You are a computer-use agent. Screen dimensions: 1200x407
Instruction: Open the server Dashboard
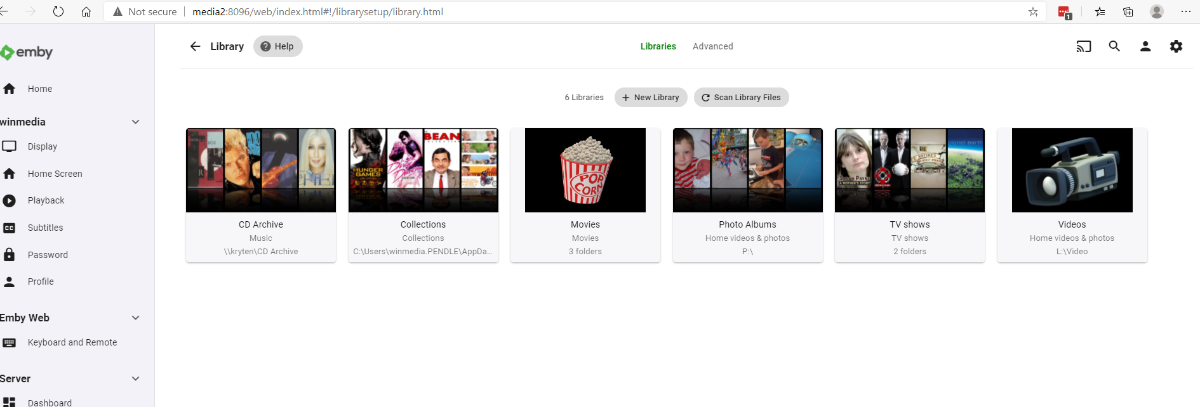[x=77, y=402]
